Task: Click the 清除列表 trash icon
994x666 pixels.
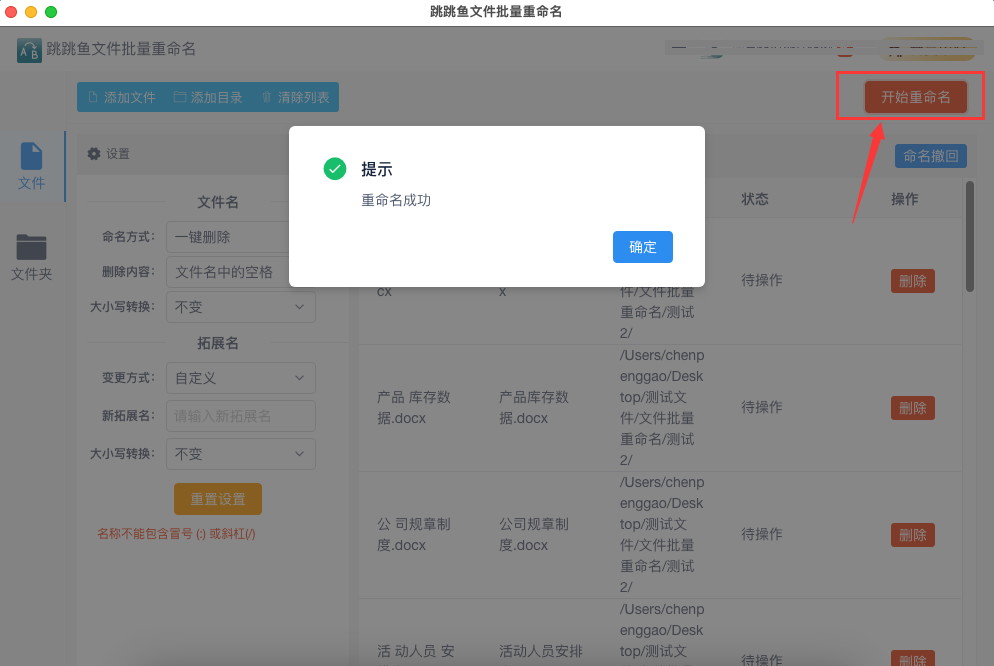Action: 266,97
